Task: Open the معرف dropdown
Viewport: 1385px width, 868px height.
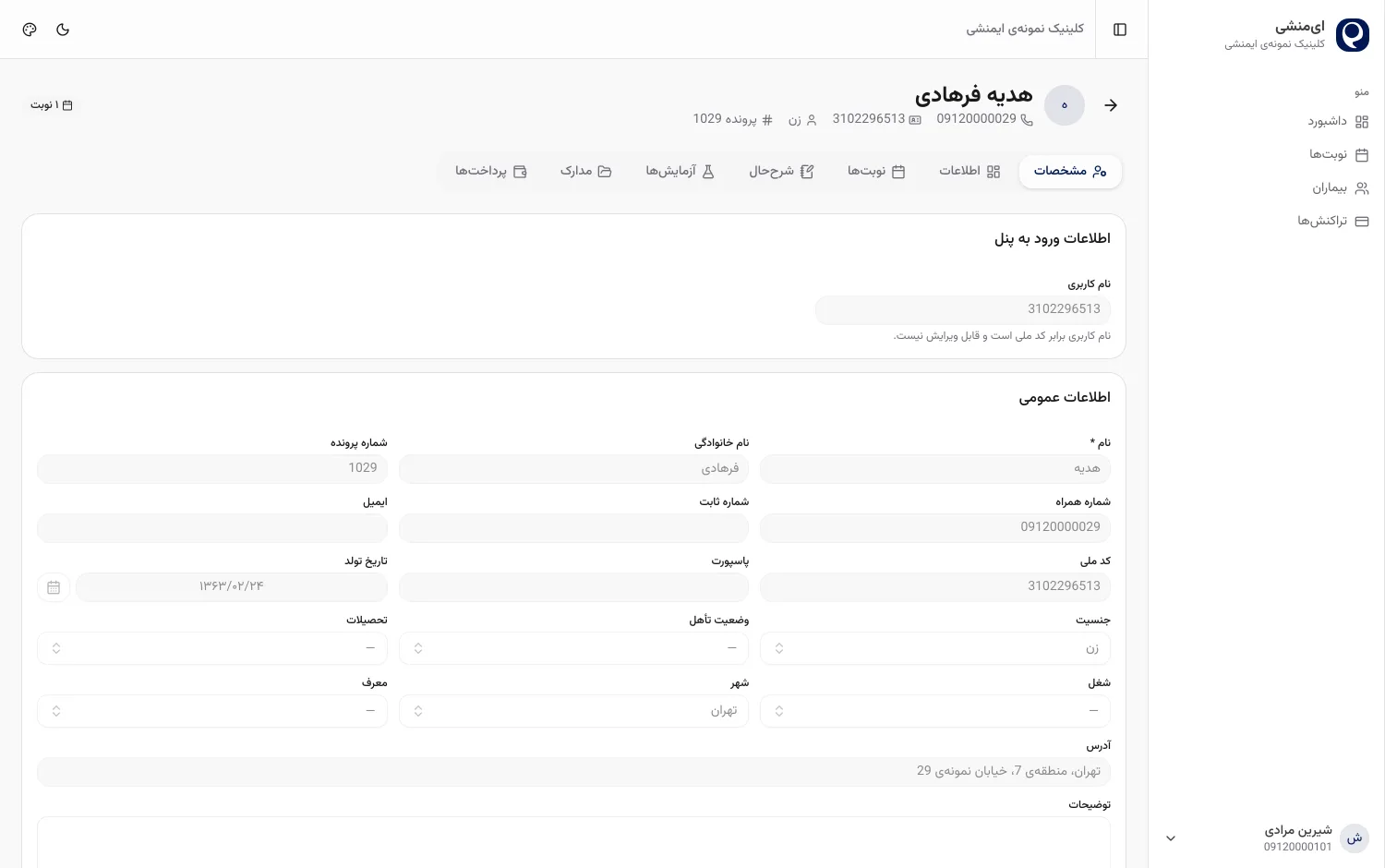Action: [x=212, y=711]
